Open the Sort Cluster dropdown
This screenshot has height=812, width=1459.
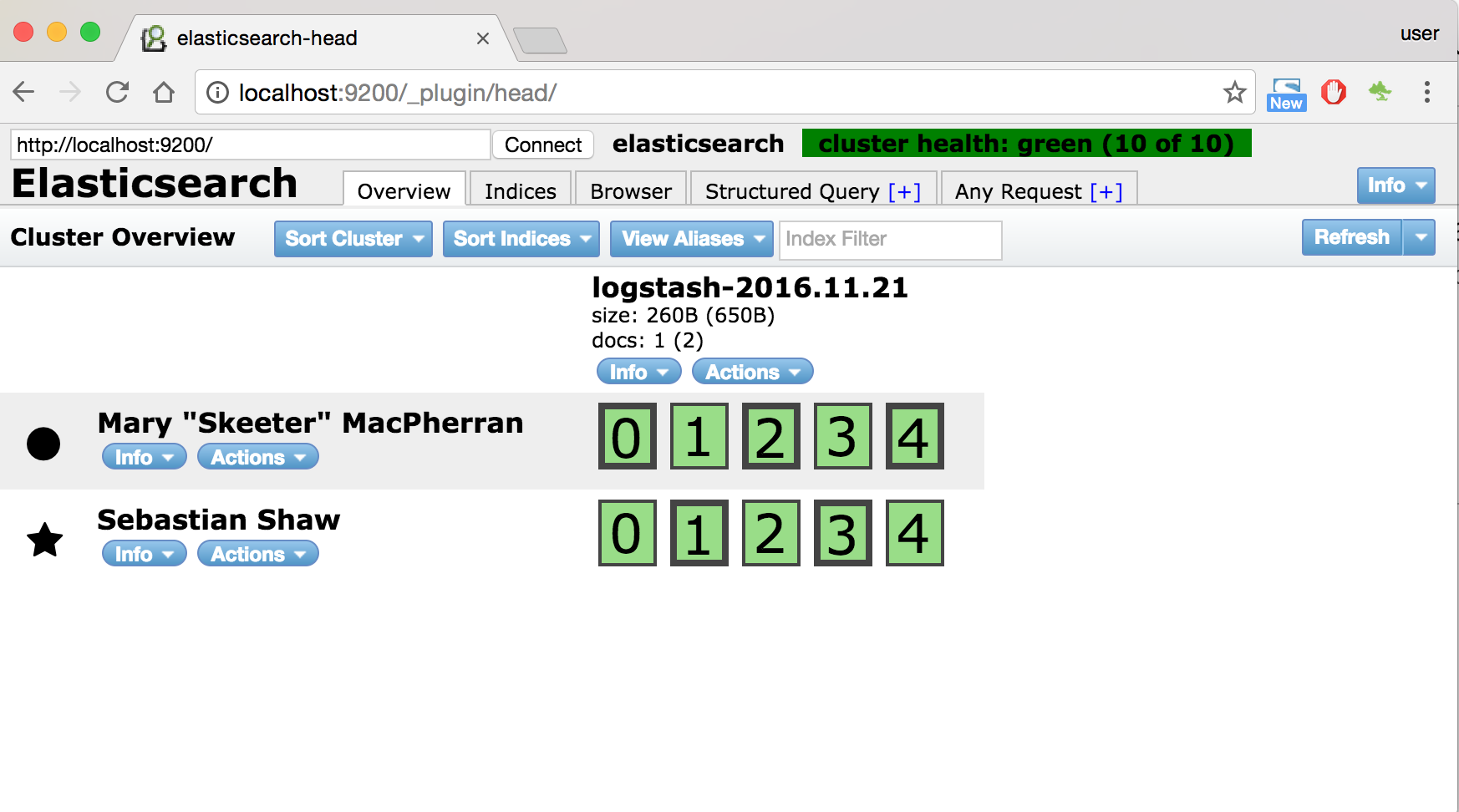(353, 239)
